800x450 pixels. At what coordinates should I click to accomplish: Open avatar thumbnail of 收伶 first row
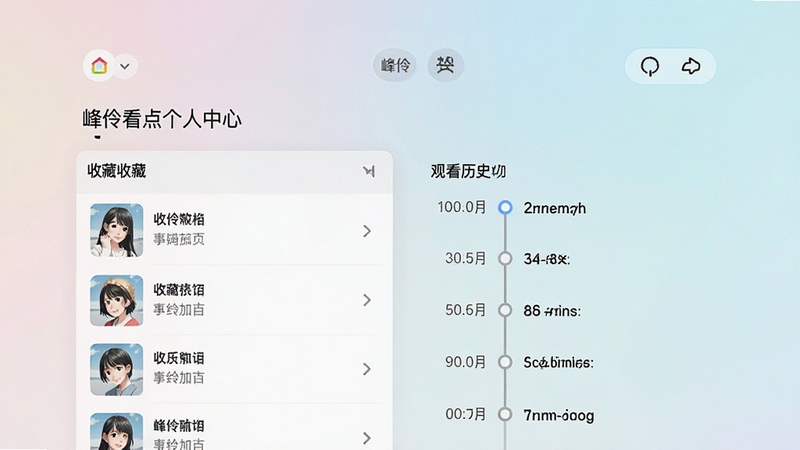click(117, 230)
